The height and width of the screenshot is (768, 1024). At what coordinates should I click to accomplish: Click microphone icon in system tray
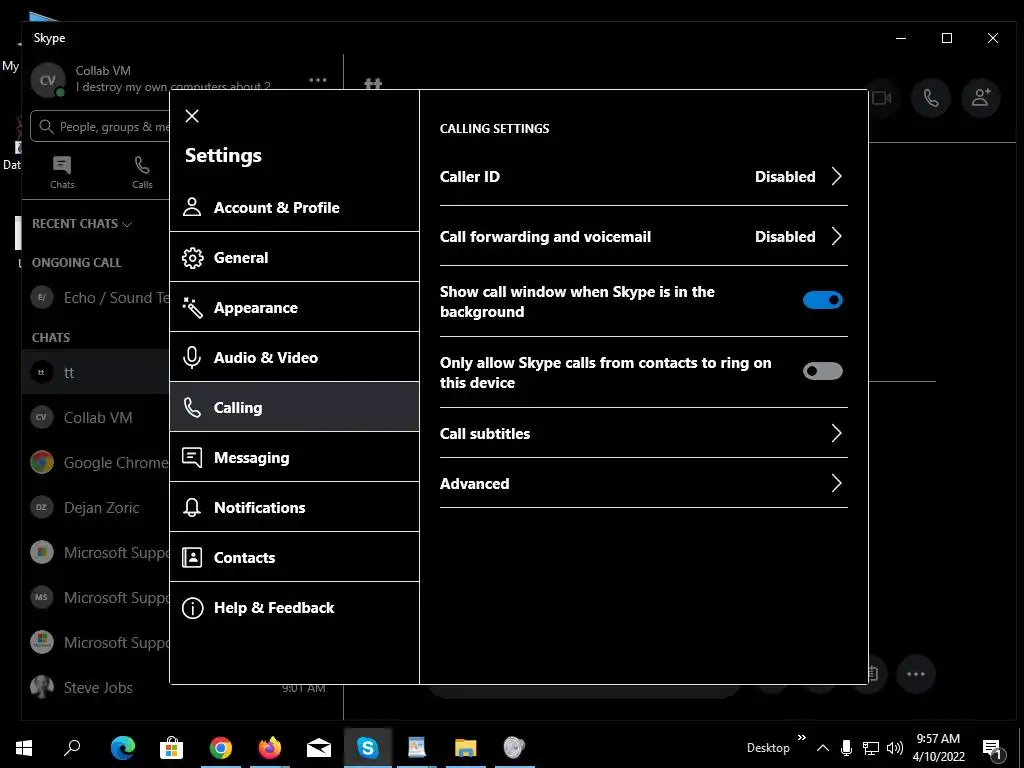[846, 748]
